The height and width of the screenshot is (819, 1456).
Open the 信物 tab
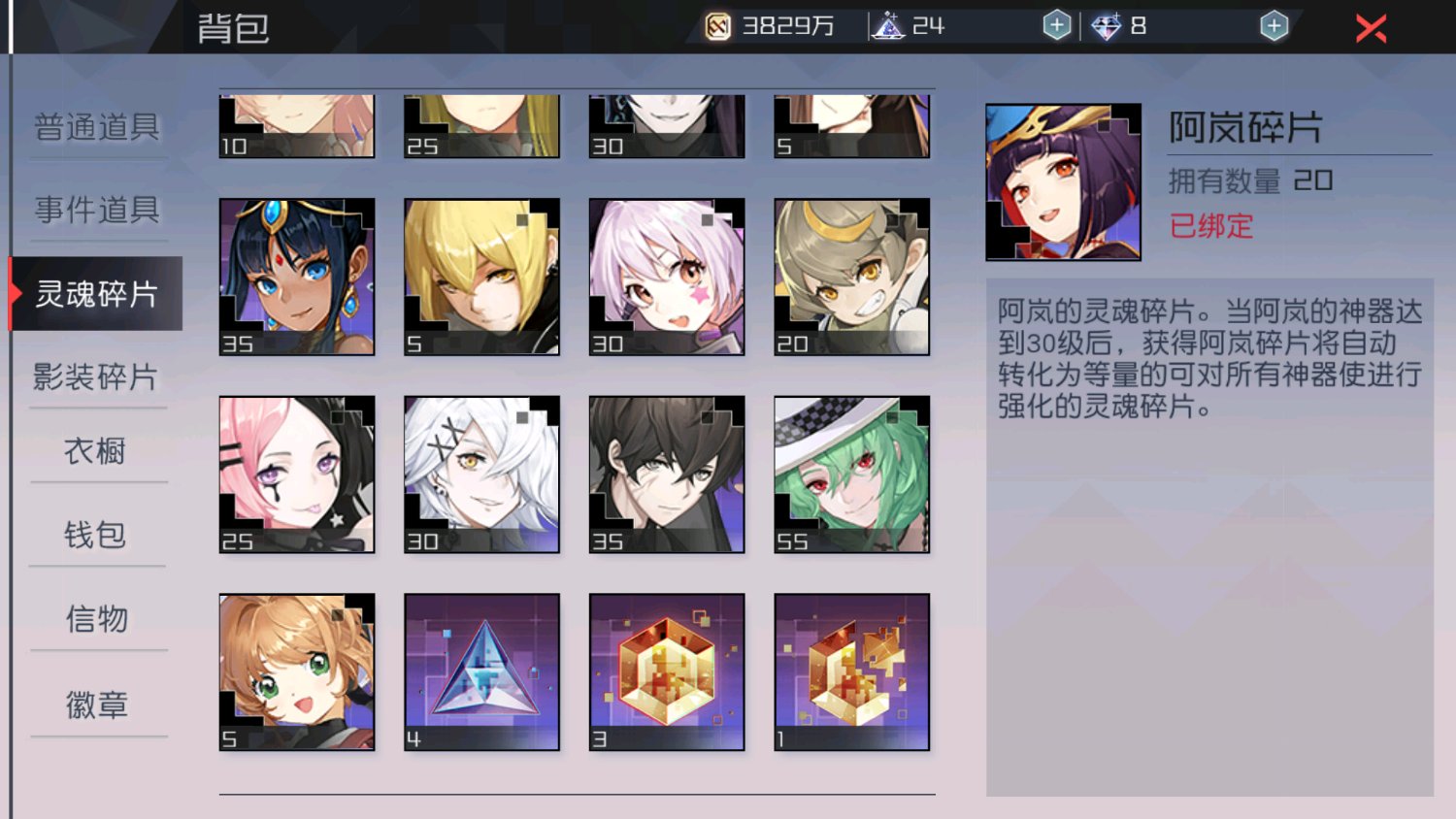(97, 619)
